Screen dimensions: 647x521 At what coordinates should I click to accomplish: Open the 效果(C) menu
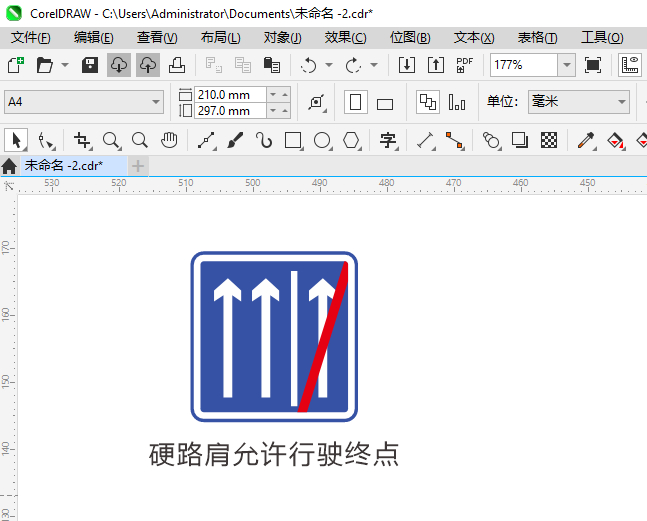tap(345, 38)
